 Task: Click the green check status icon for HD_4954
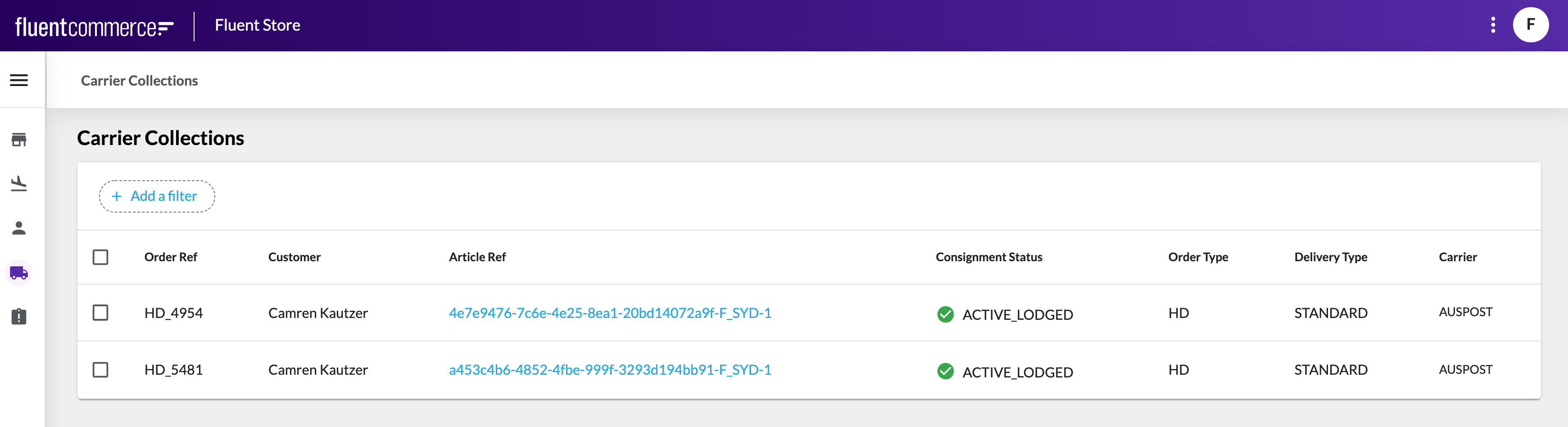pyautogui.click(x=945, y=314)
